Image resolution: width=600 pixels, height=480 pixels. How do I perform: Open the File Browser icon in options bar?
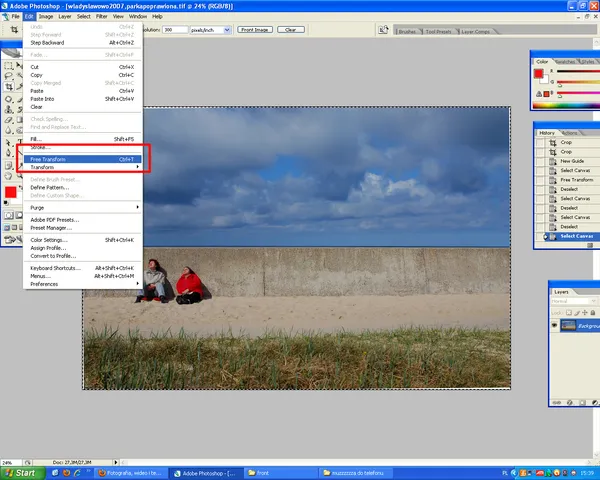(383, 29)
